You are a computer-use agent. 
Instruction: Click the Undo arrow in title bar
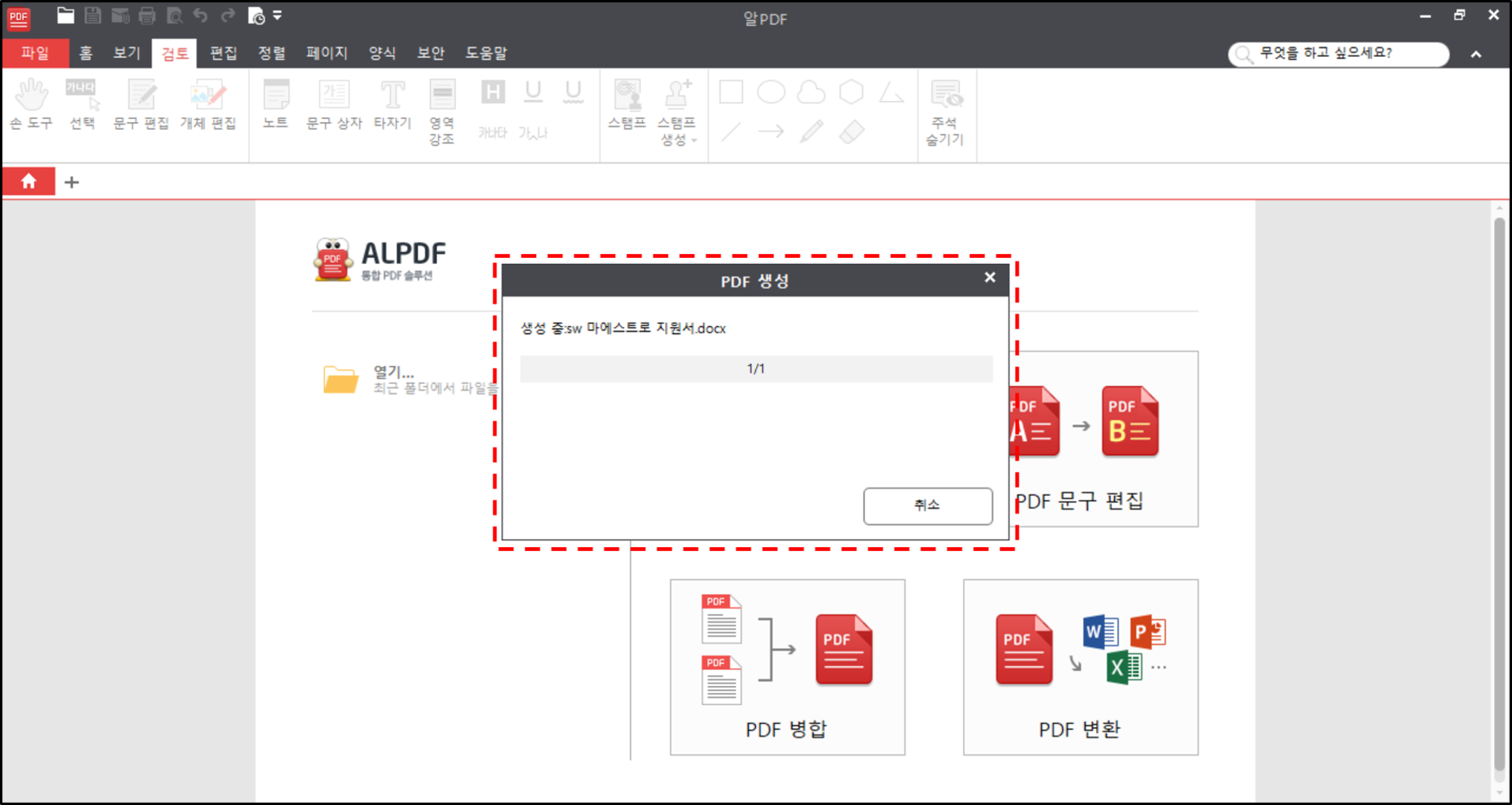[x=200, y=15]
